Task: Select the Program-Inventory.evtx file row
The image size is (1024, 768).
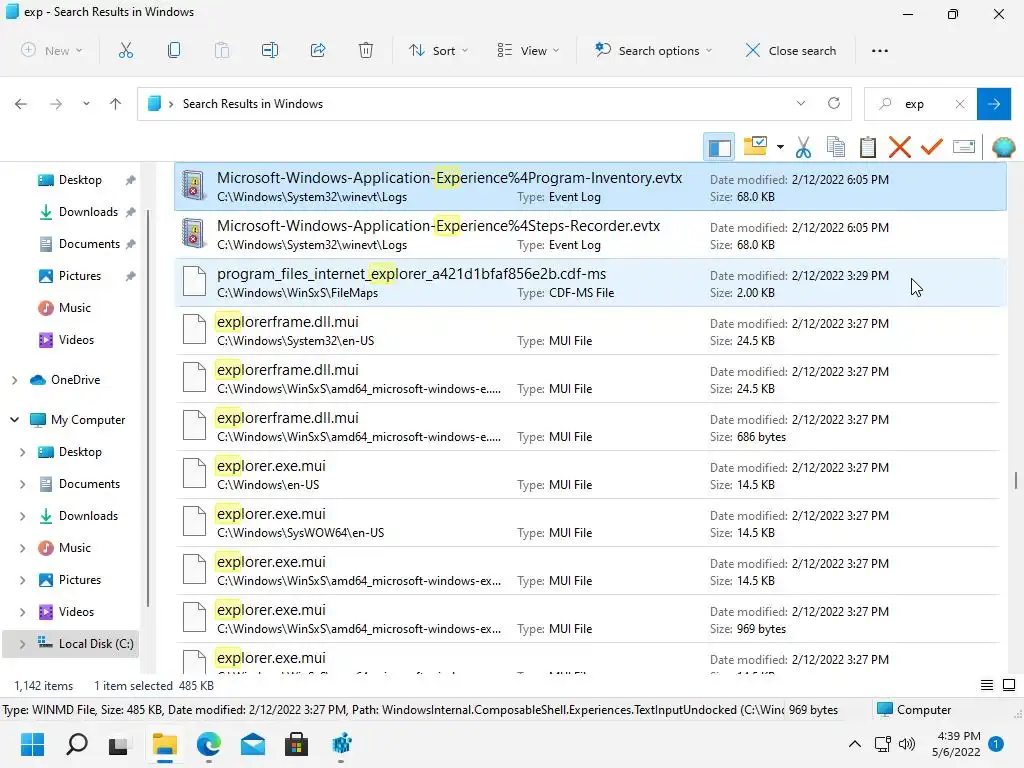Action: pyautogui.click(x=590, y=187)
